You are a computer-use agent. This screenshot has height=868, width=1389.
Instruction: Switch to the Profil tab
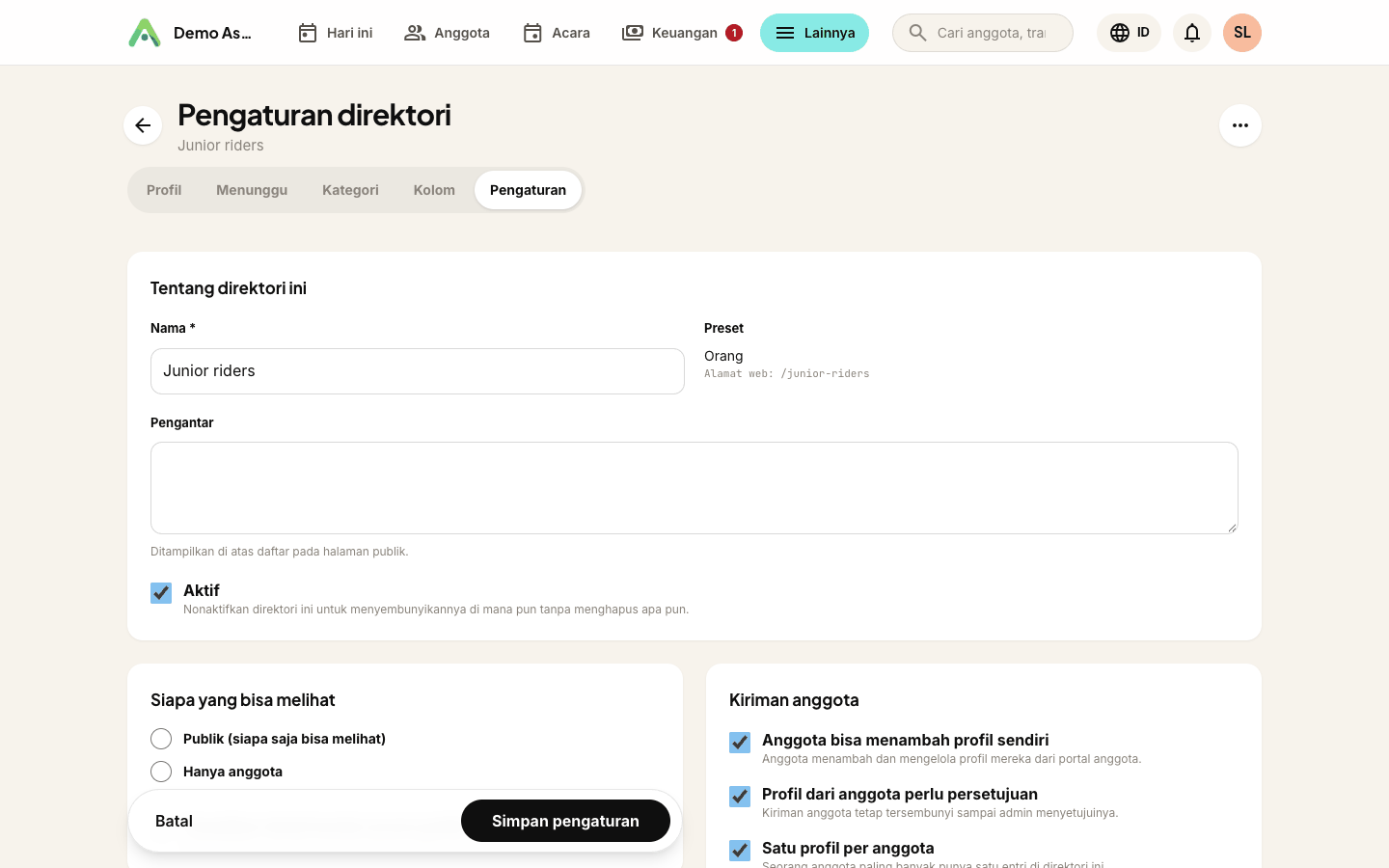click(x=164, y=190)
